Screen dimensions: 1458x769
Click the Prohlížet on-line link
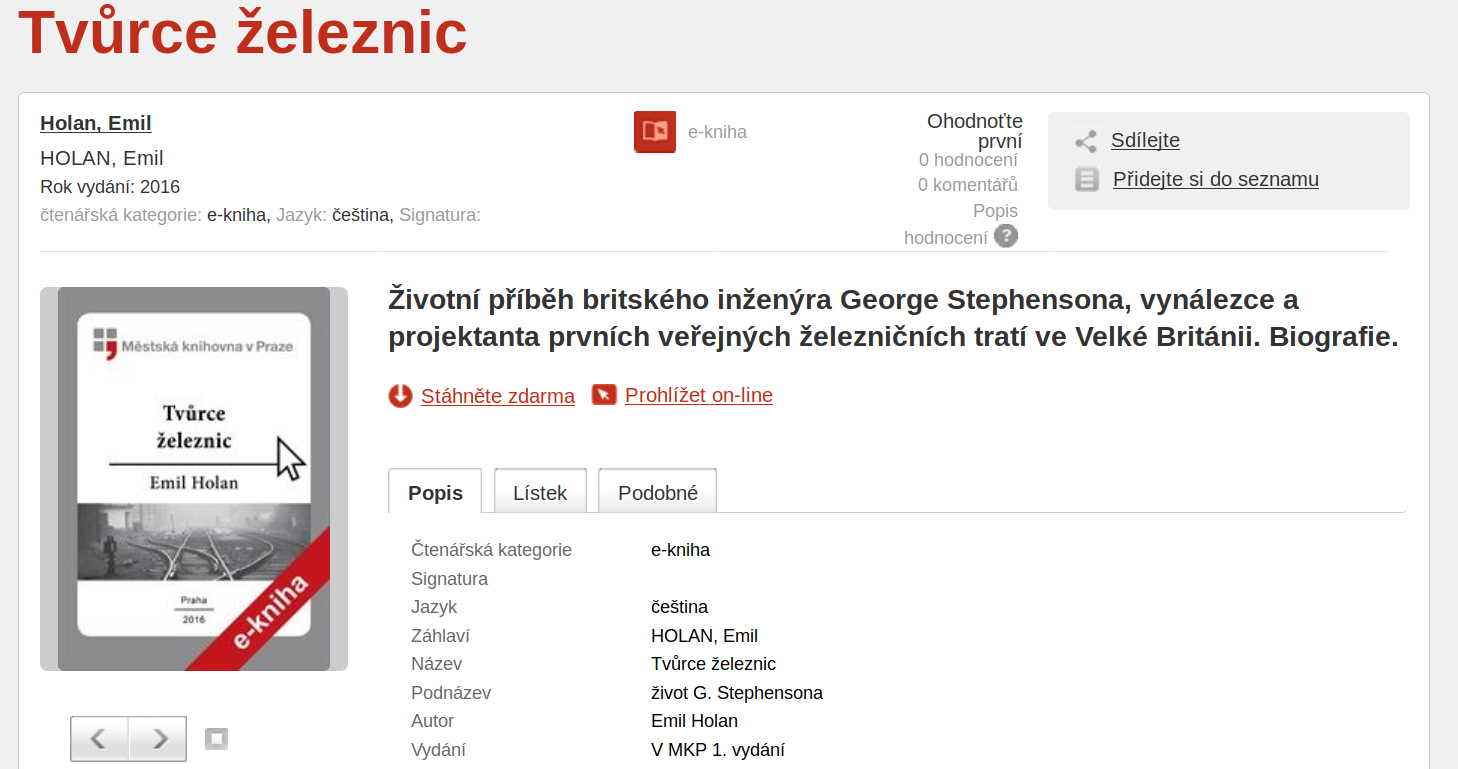(x=699, y=395)
